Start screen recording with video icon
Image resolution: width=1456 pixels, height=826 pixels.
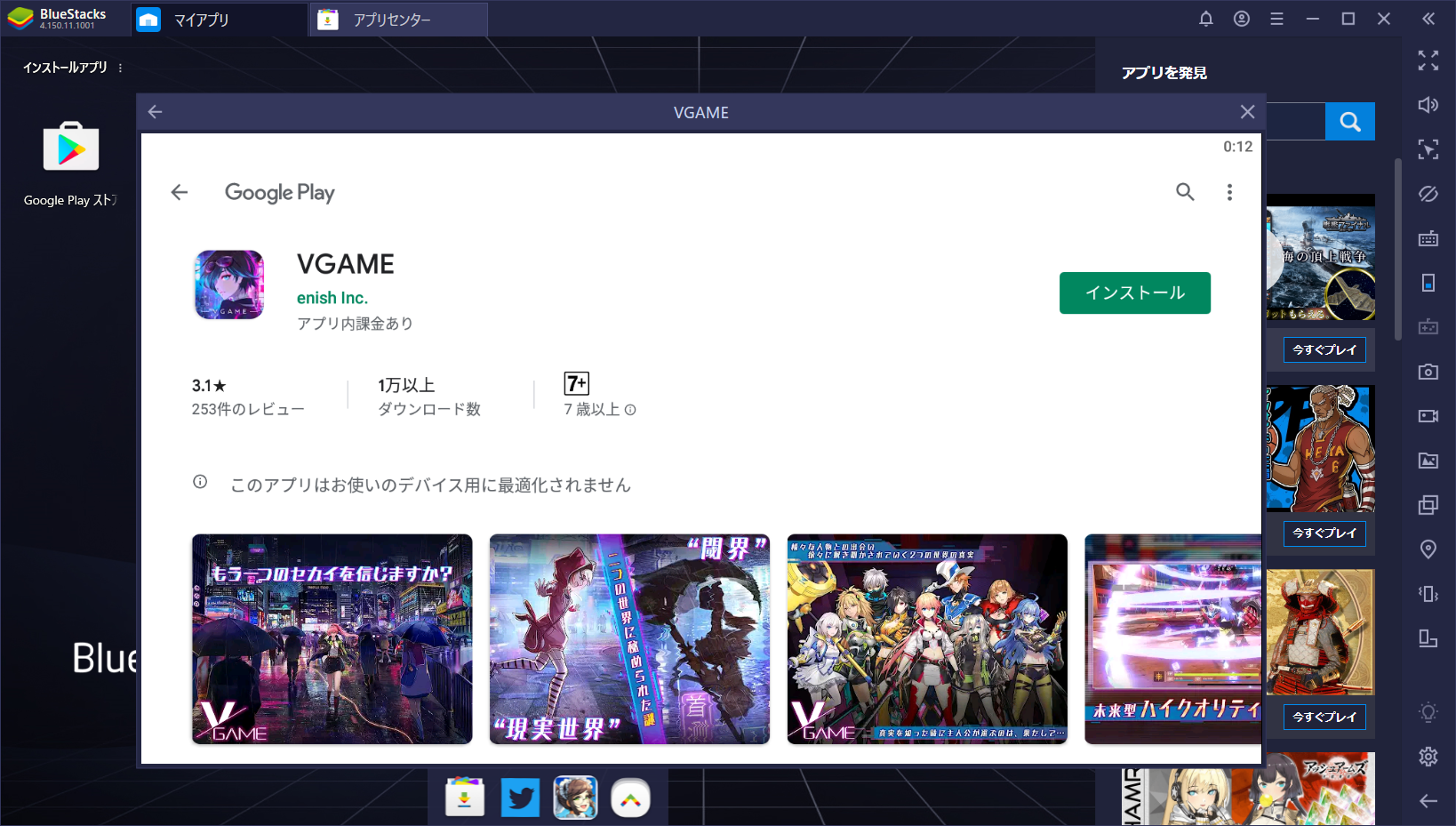coord(1428,416)
